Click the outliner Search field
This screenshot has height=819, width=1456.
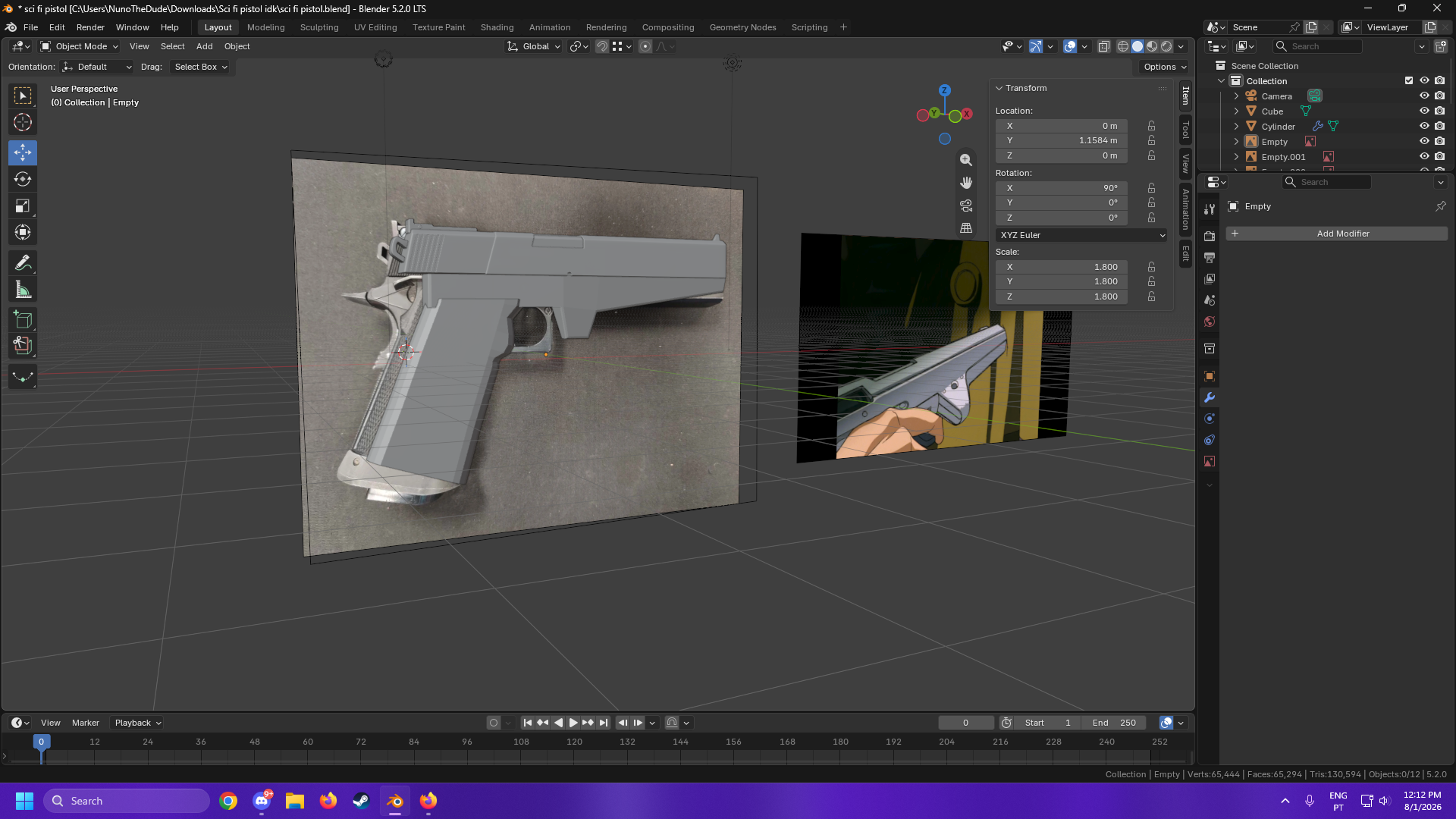[1317, 46]
